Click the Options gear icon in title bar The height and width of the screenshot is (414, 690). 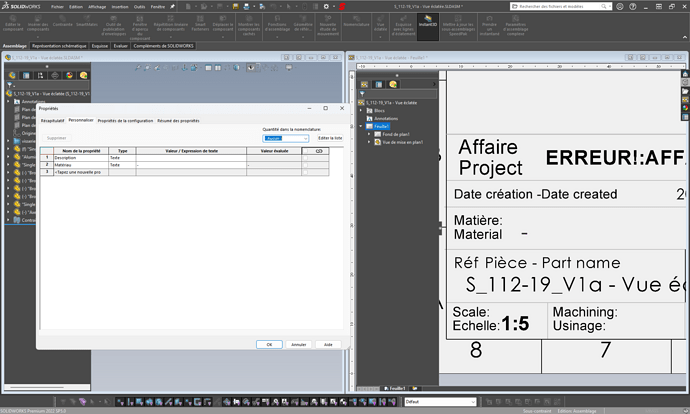coord(325,6)
